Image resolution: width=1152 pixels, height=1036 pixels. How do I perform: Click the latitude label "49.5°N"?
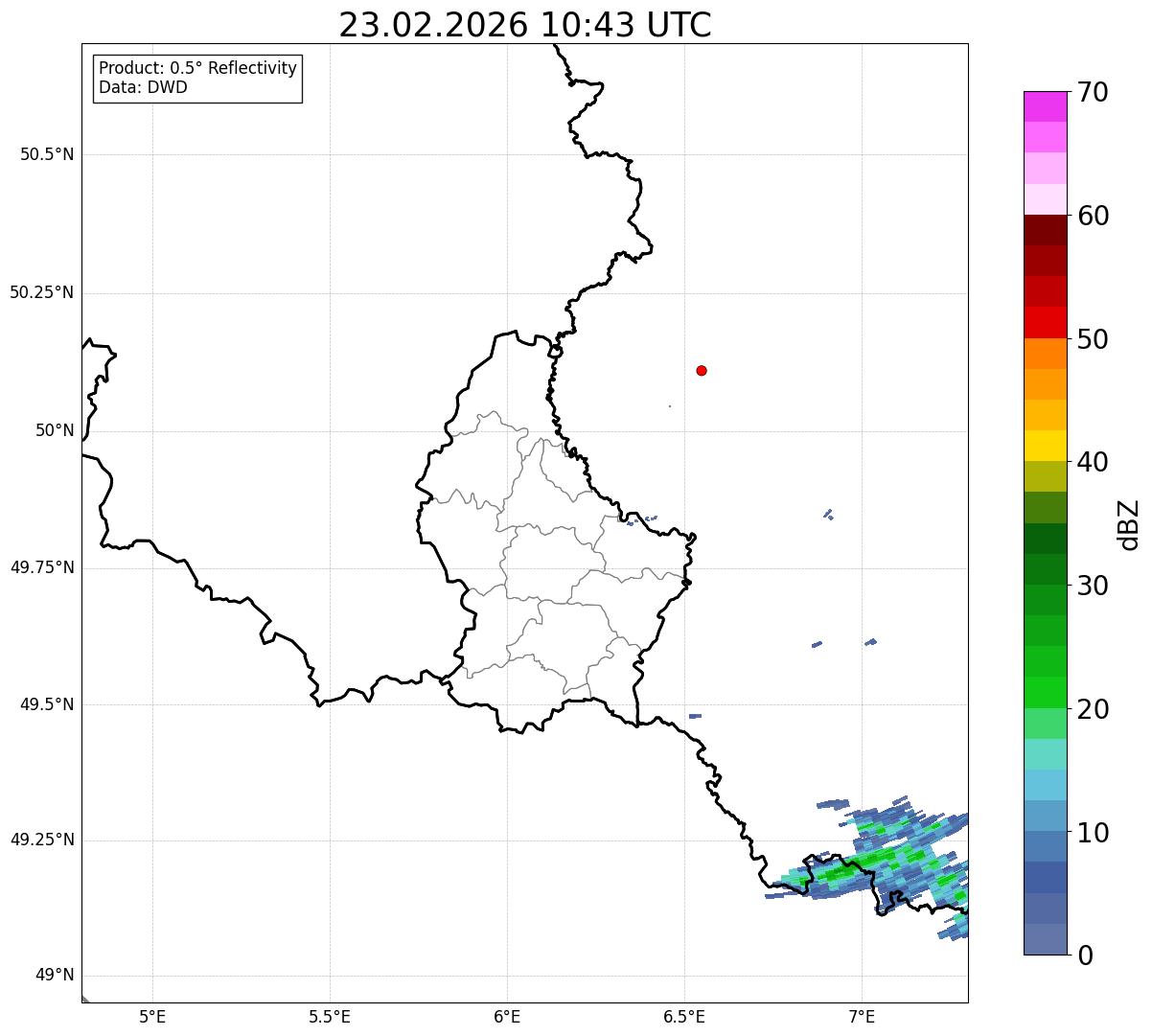[x=47, y=704]
